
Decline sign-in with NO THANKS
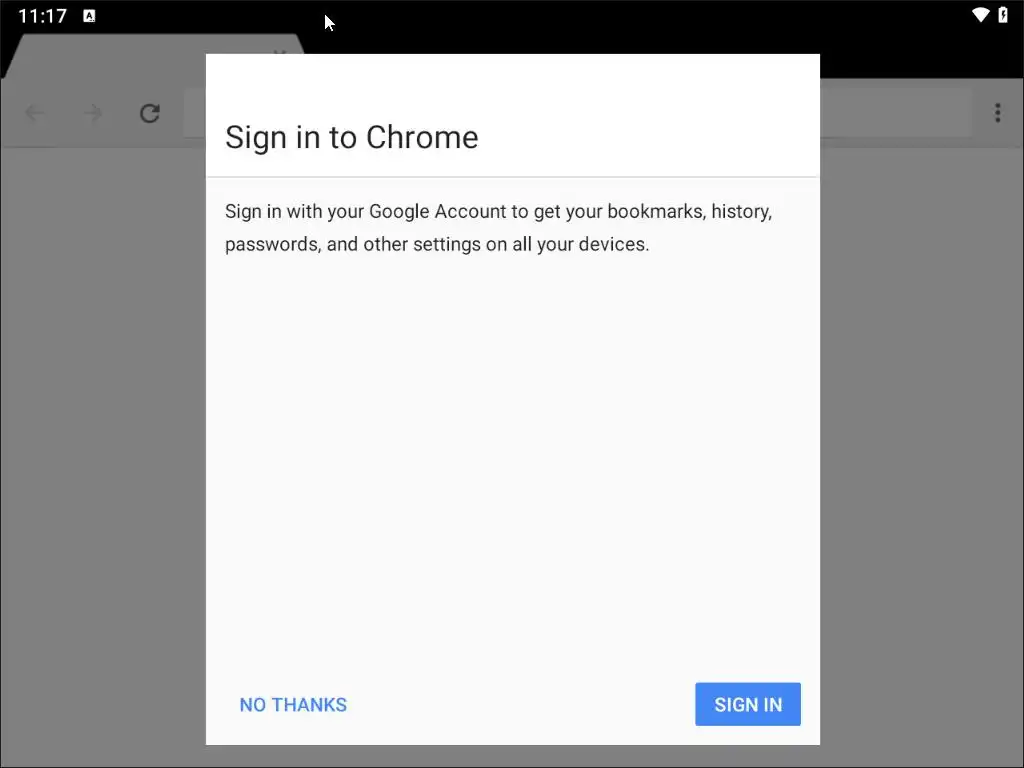tap(293, 705)
